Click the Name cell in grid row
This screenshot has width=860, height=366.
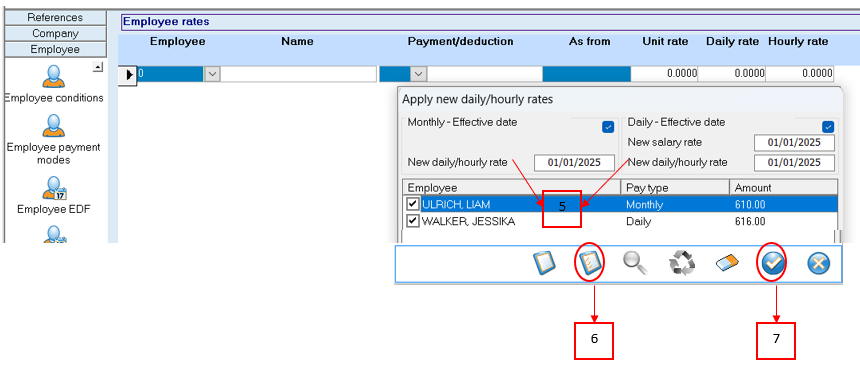[x=298, y=74]
